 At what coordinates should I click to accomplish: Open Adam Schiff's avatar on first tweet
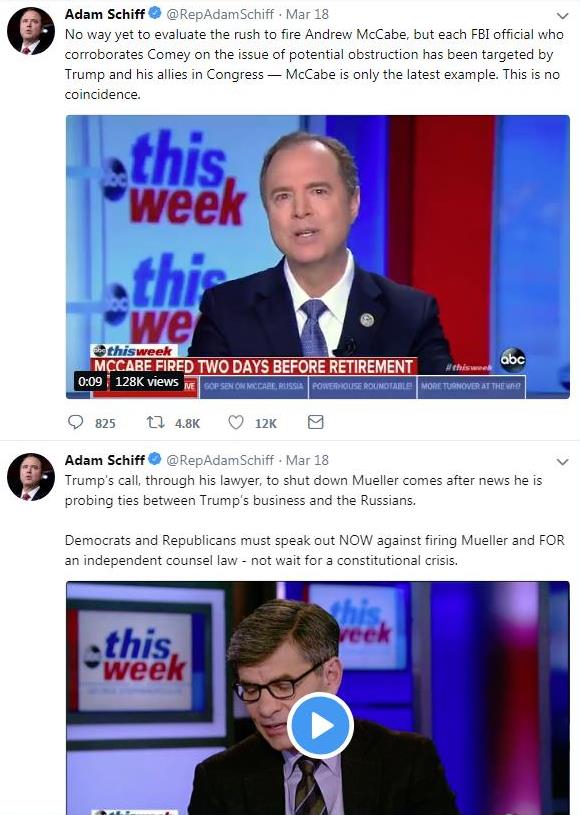[x=31, y=31]
